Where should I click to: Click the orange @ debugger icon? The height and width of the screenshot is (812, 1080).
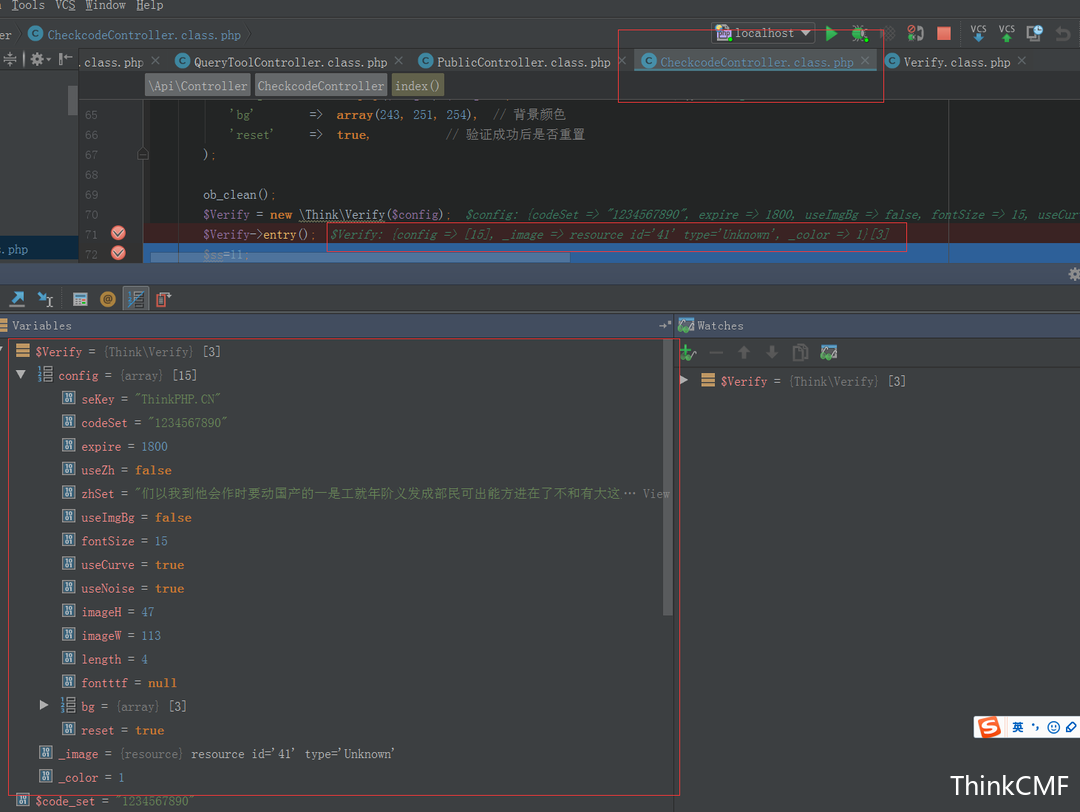pyautogui.click(x=107, y=299)
